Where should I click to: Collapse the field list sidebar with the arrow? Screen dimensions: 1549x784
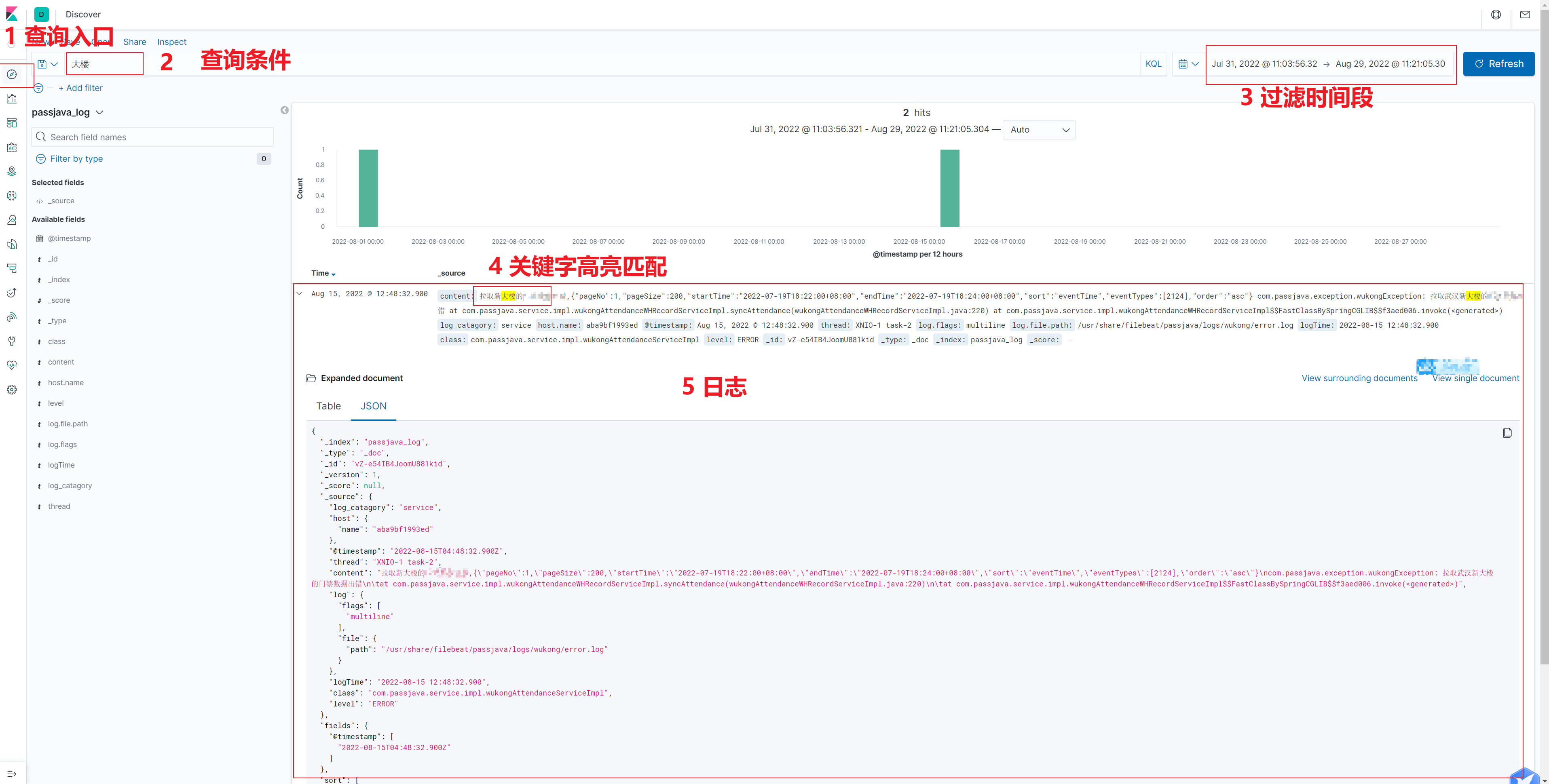coord(284,110)
